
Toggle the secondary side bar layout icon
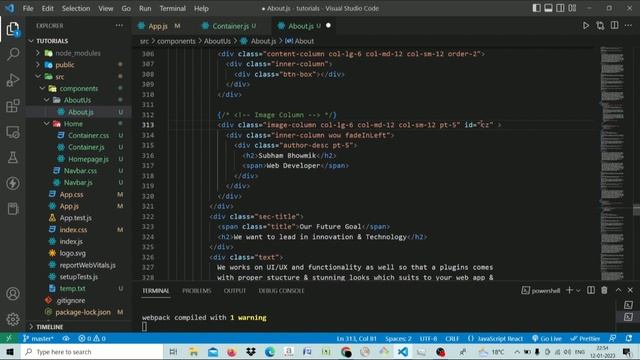click(x=560, y=8)
